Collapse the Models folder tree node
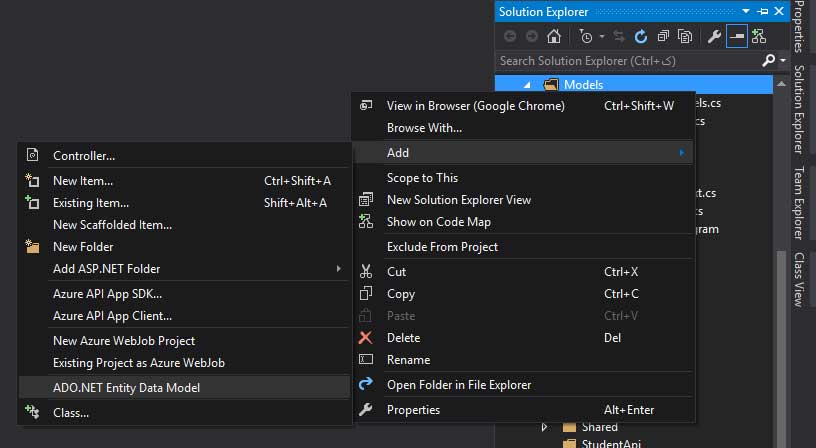This screenshot has height=448, width=816. click(527, 85)
